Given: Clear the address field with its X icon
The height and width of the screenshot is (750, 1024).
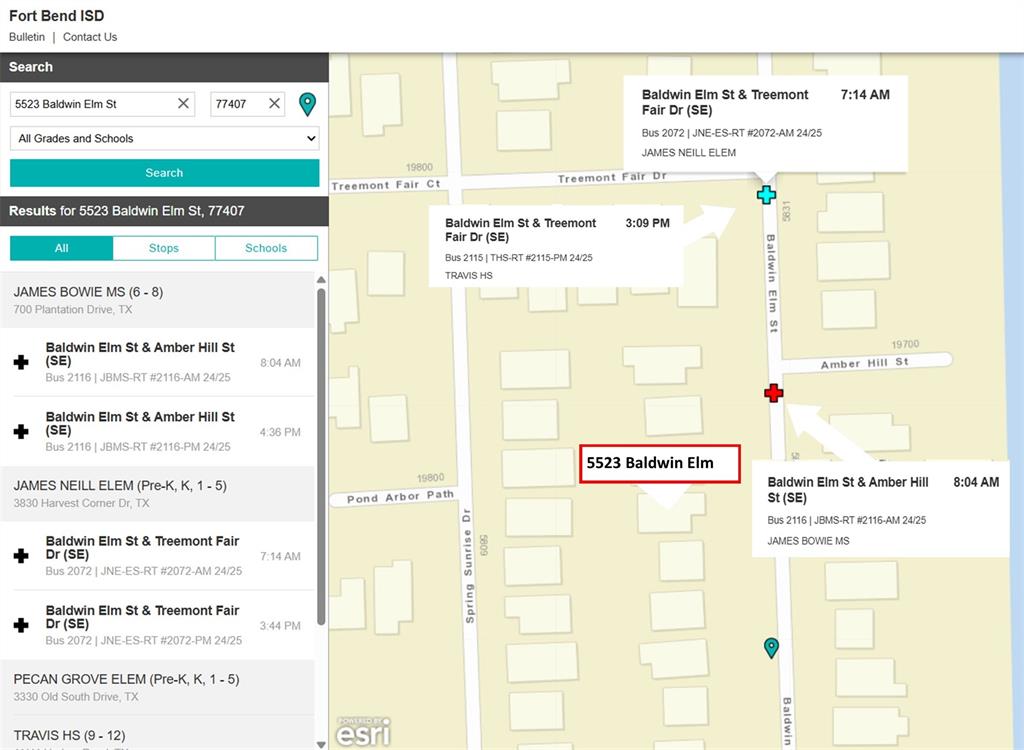Looking at the screenshot, I should point(184,103).
